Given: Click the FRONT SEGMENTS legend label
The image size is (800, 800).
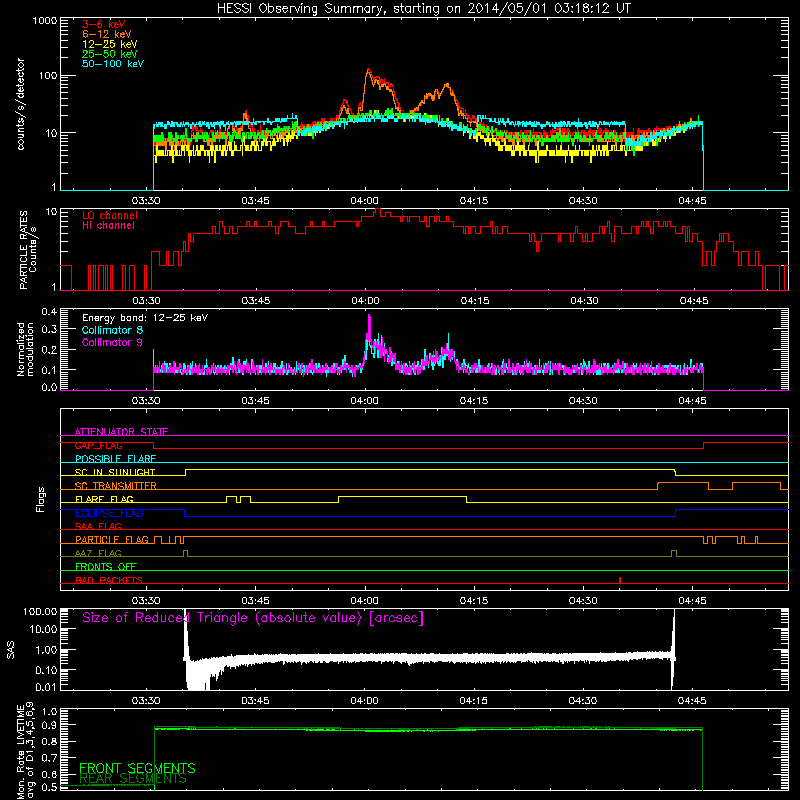Looking at the screenshot, I should (137, 768).
